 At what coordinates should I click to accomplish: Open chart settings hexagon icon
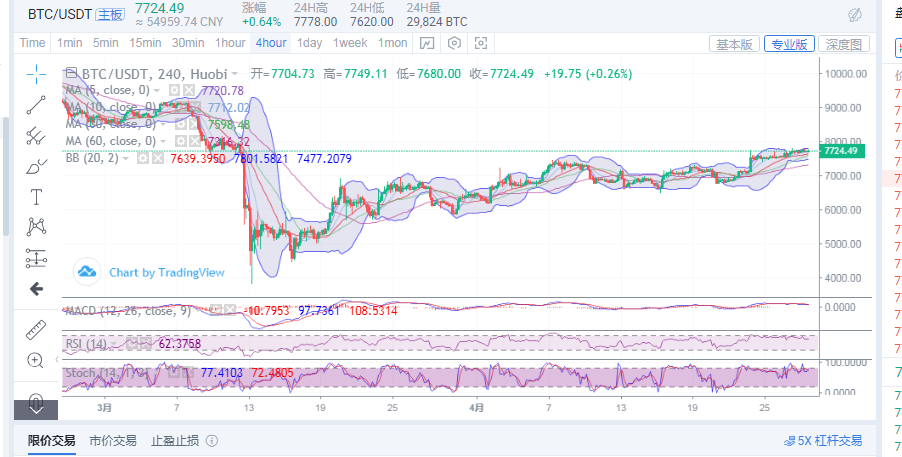tap(455, 43)
